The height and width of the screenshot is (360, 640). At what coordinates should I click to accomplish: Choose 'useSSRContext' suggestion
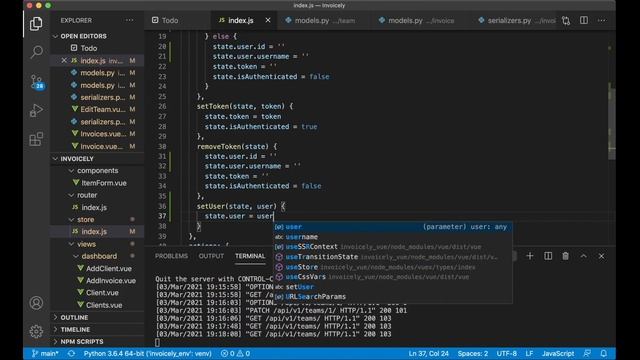click(x=393, y=247)
